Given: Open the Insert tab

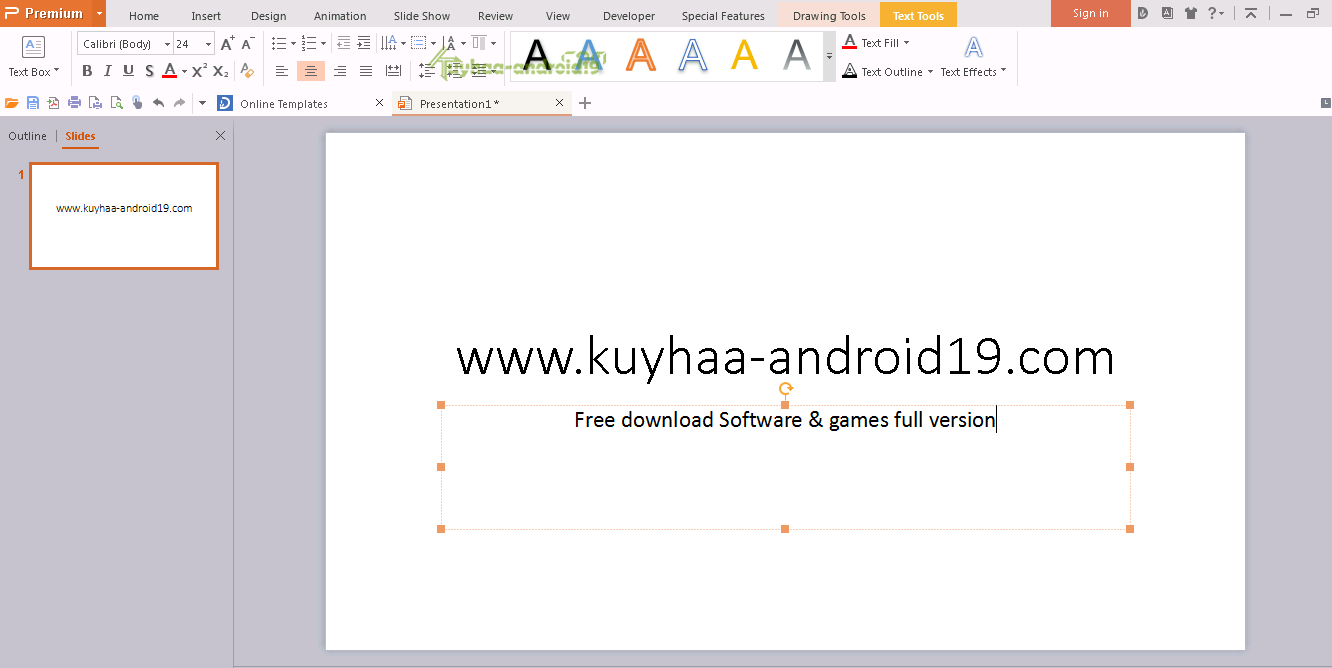Looking at the screenshot, I should 206,16.
